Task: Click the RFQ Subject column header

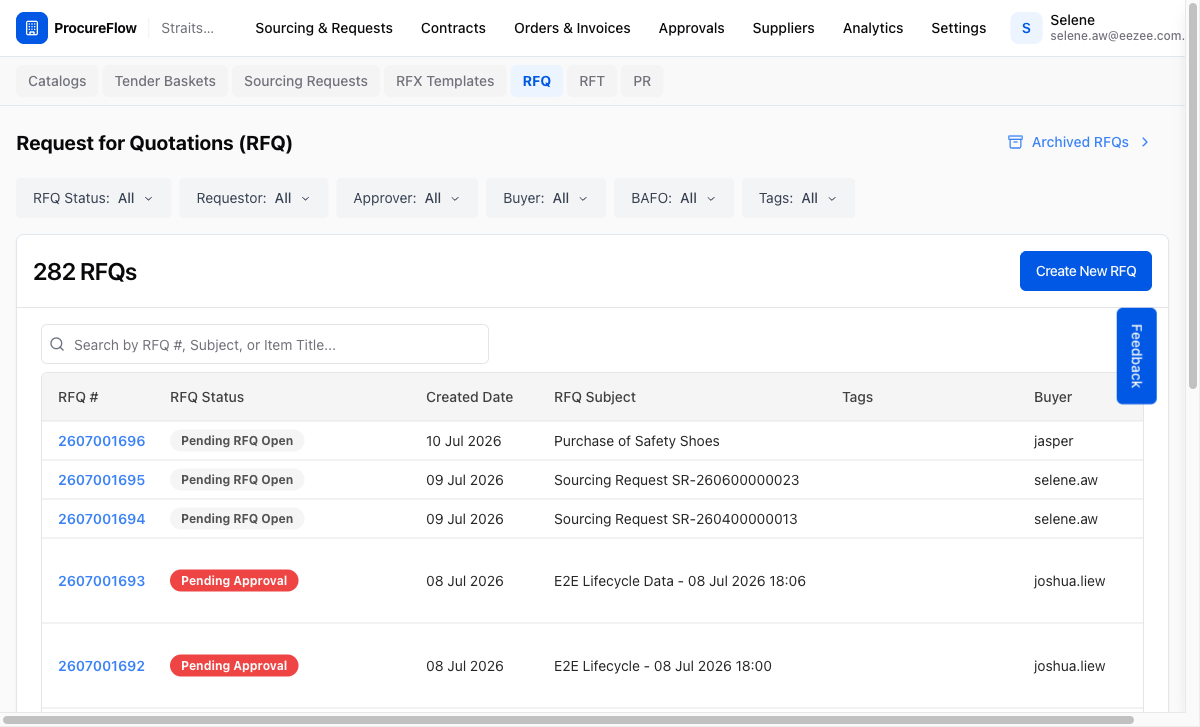Action: coord(595,397)
